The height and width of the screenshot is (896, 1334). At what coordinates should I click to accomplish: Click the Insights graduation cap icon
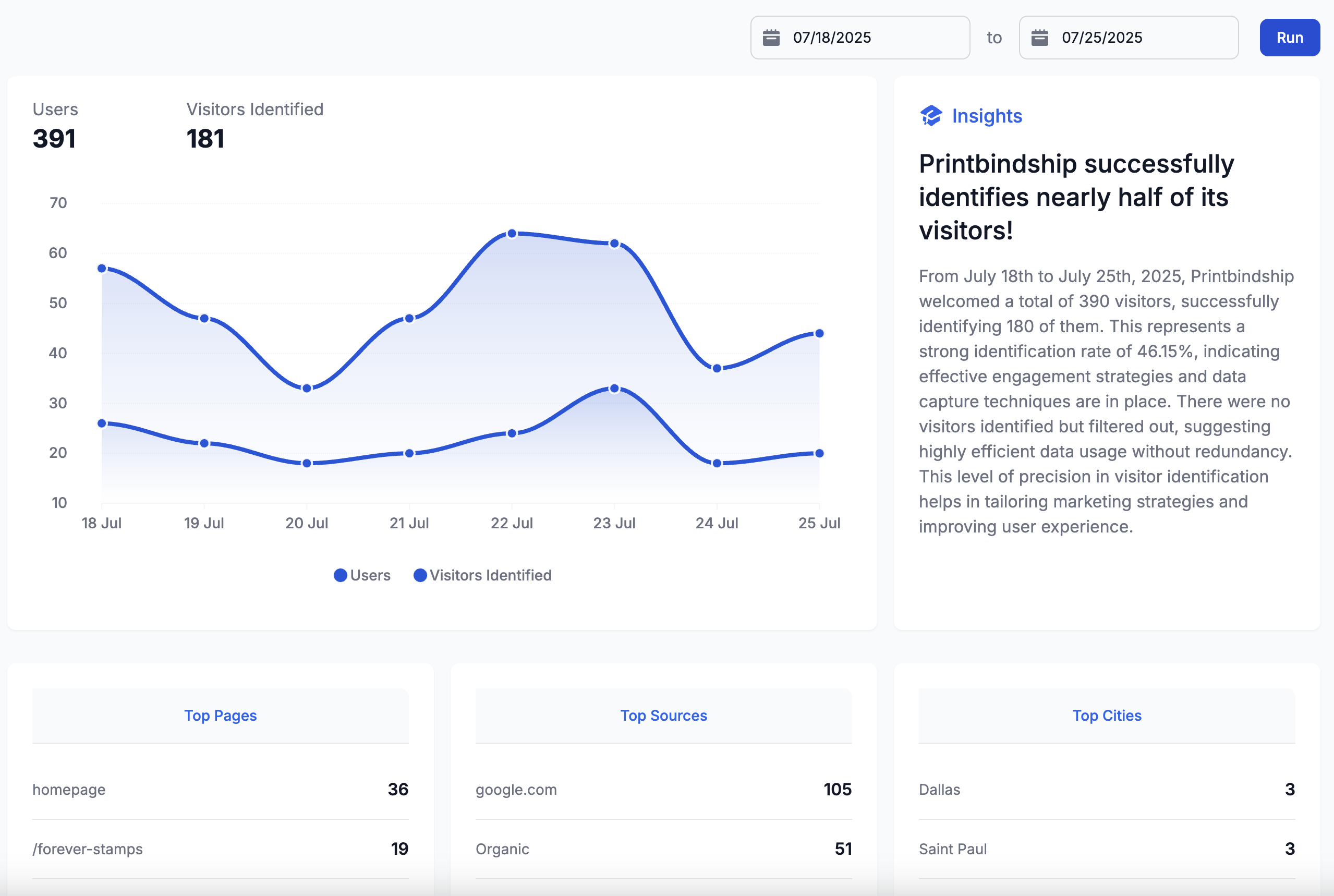coord(931,116)
